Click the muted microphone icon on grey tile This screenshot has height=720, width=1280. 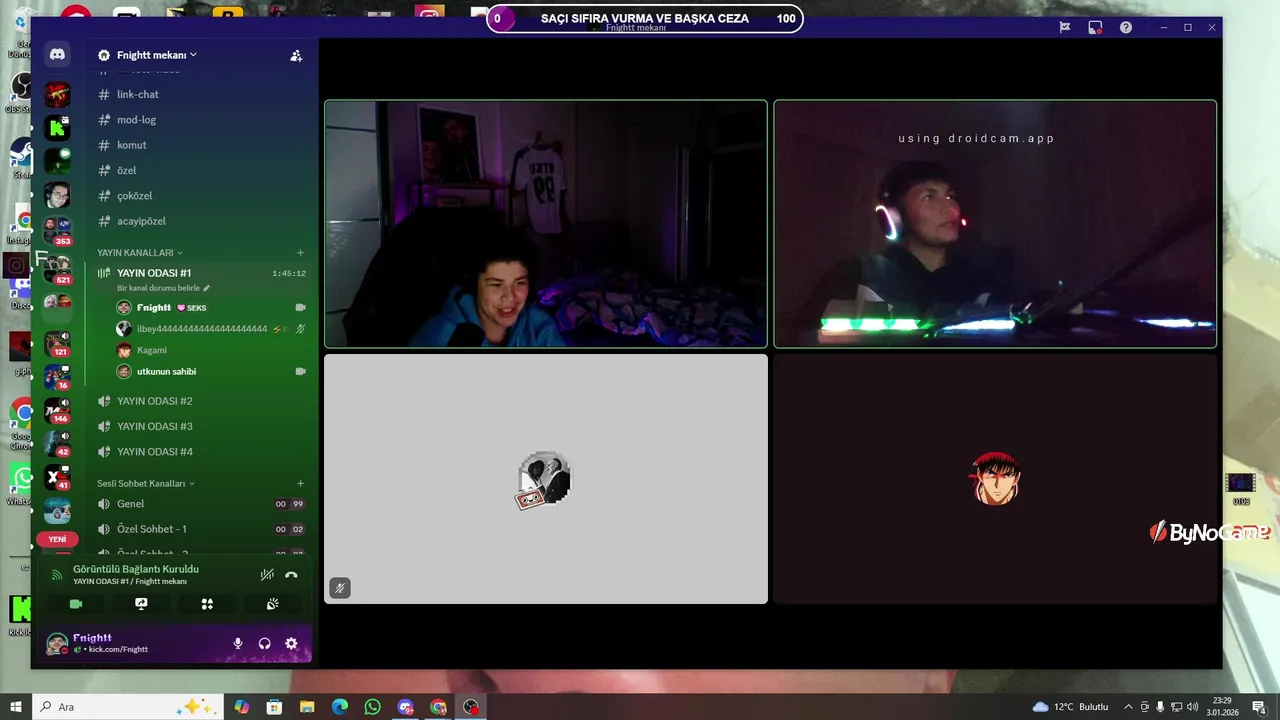point(340,588)
